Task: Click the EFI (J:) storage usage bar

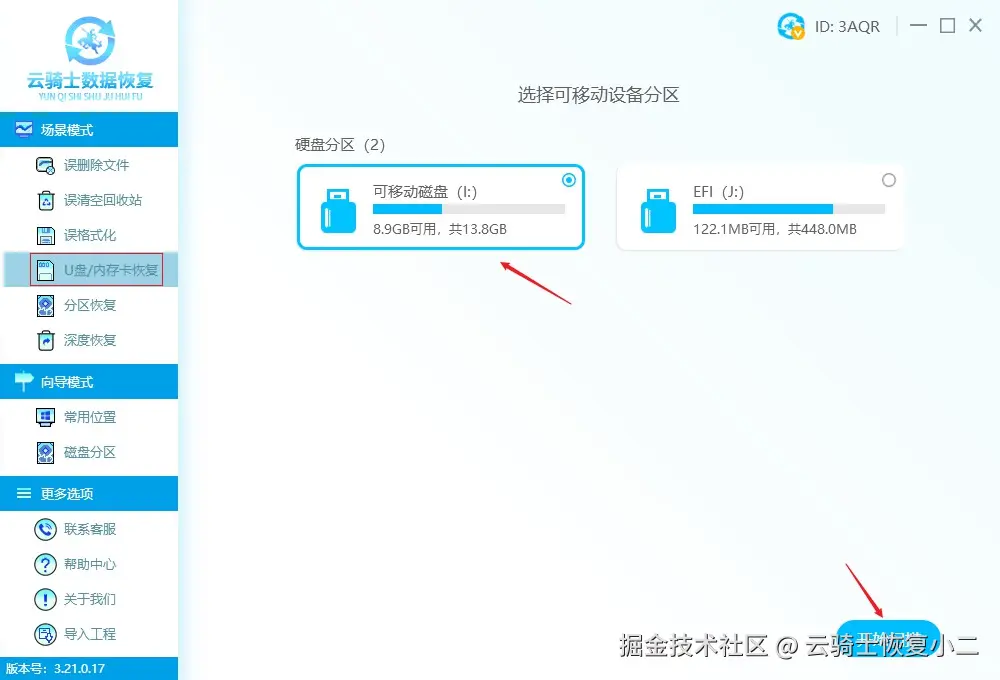Action: (788, 209)
